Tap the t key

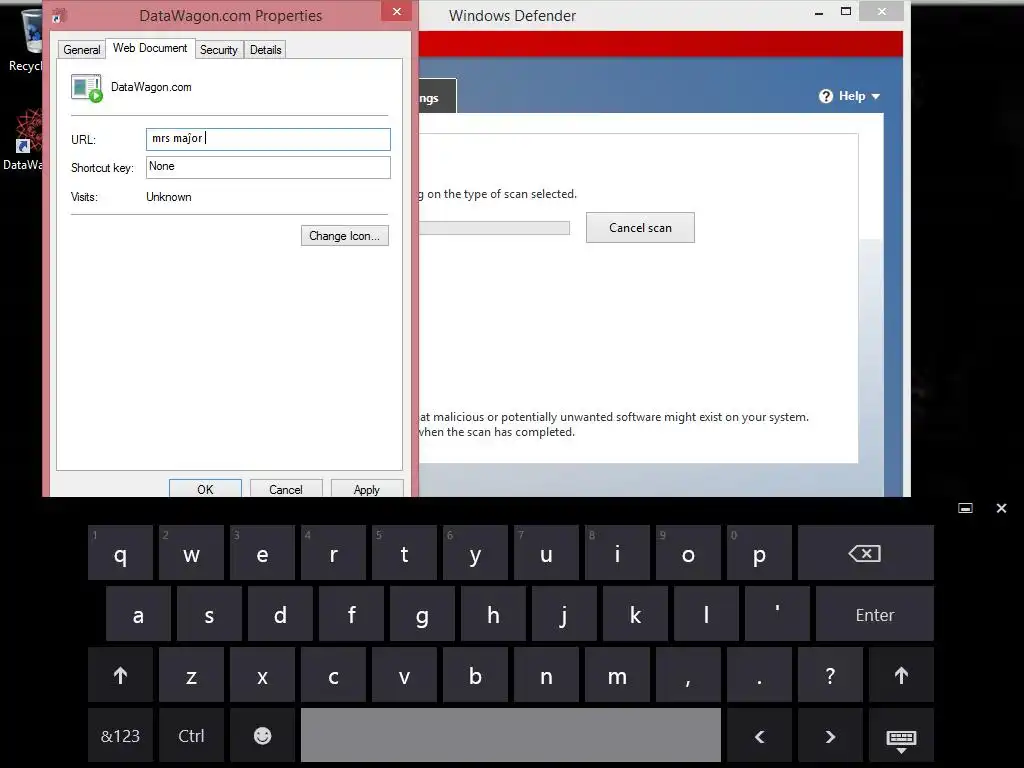tap(404, 553)
